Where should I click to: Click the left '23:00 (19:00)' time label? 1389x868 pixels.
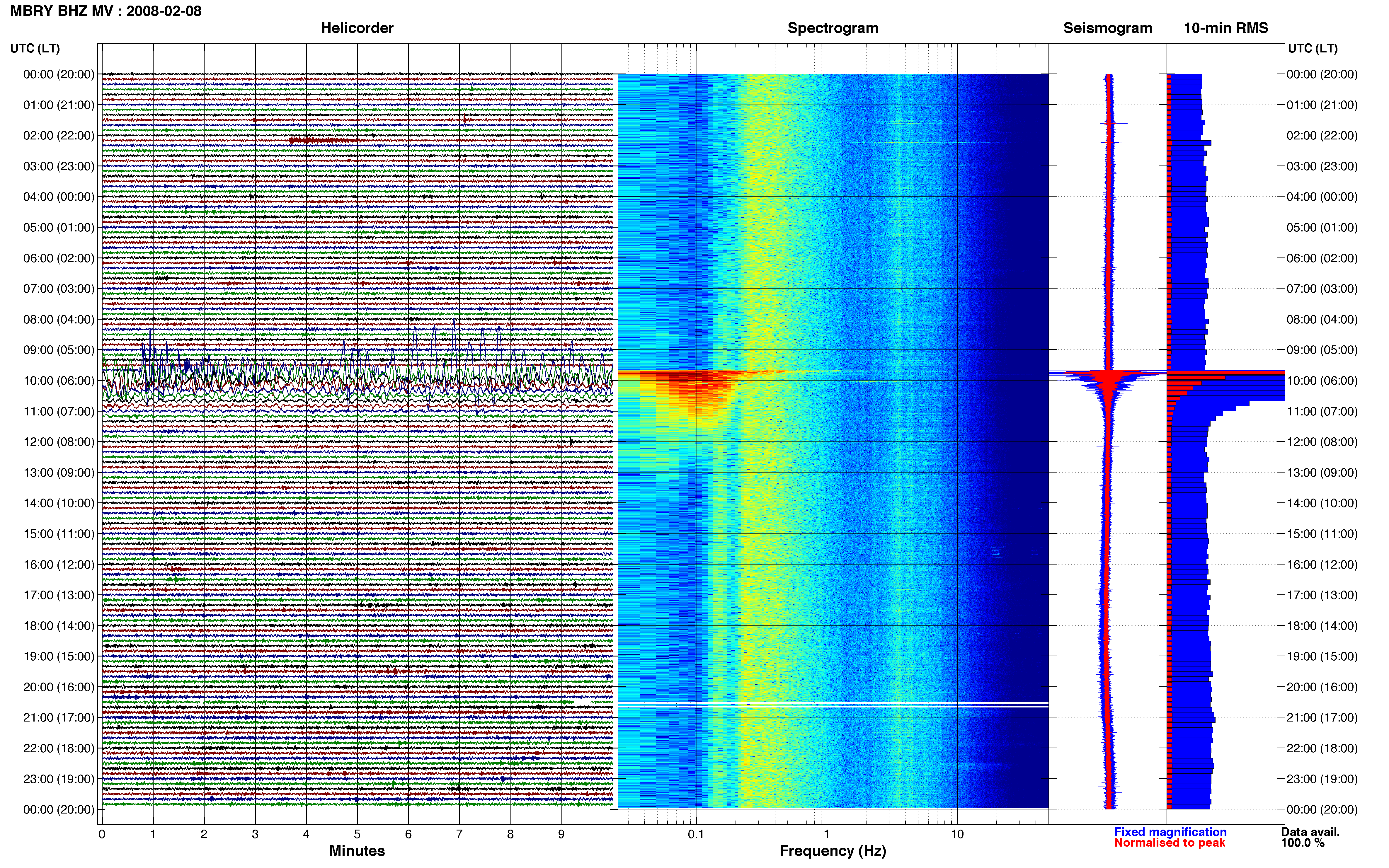[59, 779]
